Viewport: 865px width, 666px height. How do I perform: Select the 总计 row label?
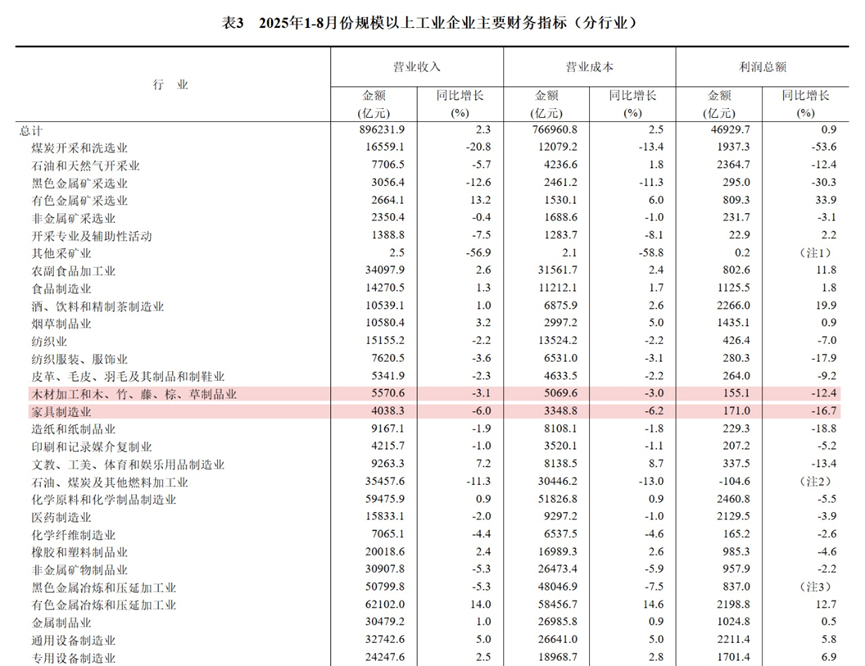[x=32, y=129]
